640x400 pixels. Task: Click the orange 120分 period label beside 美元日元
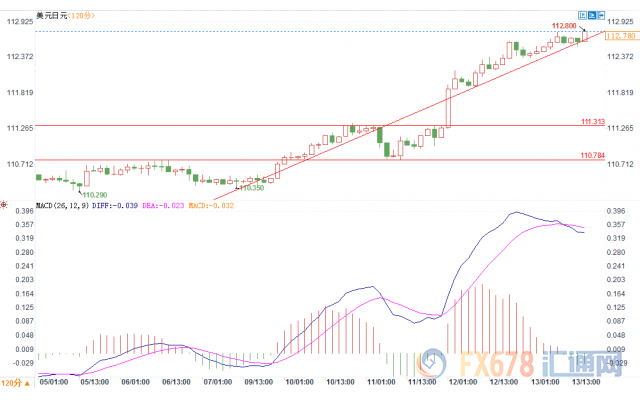tap(85, 15)
